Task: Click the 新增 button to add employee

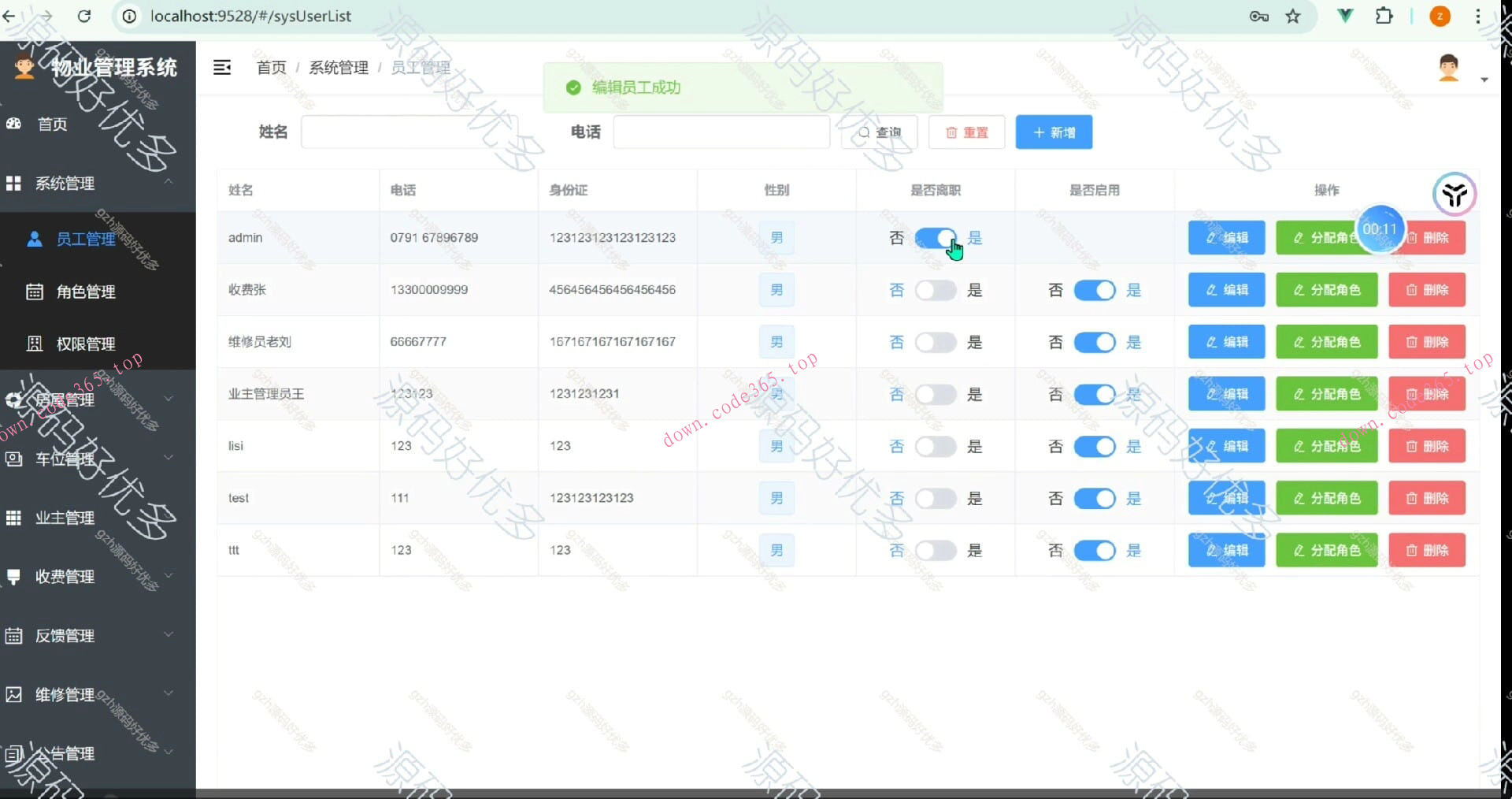Action: coord(1054,132)
